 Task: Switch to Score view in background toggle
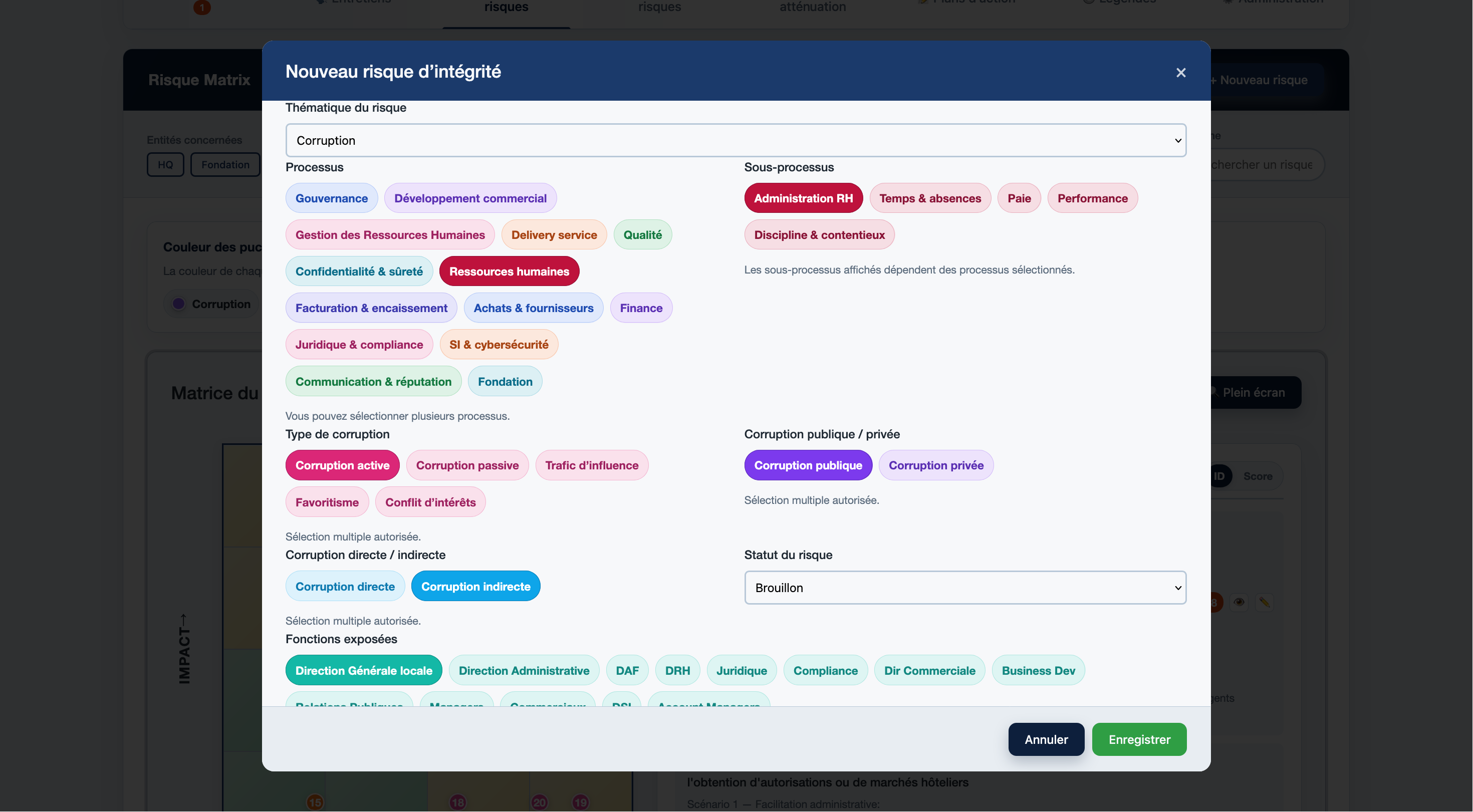click(x=1258, y=476)
